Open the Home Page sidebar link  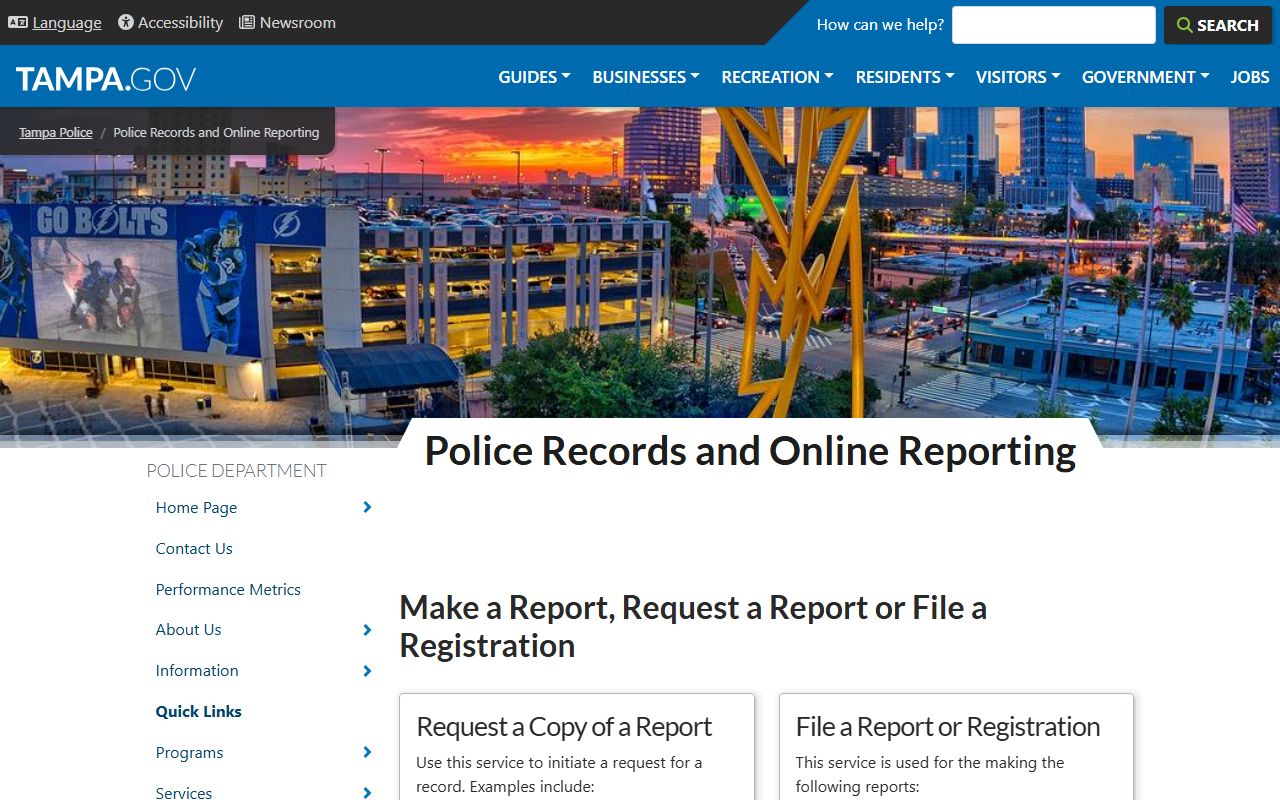(x=196, y=508)
